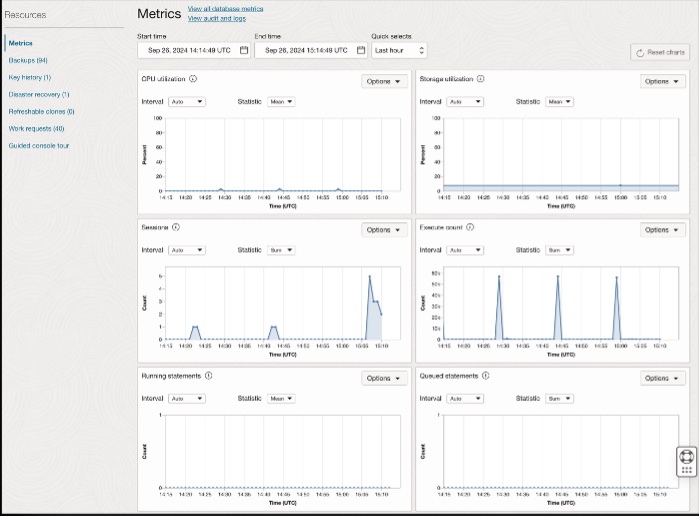Open Storage utilization Interval Auto dropdown
This screenshot has height=516, width=699.
tap(465, 102)
